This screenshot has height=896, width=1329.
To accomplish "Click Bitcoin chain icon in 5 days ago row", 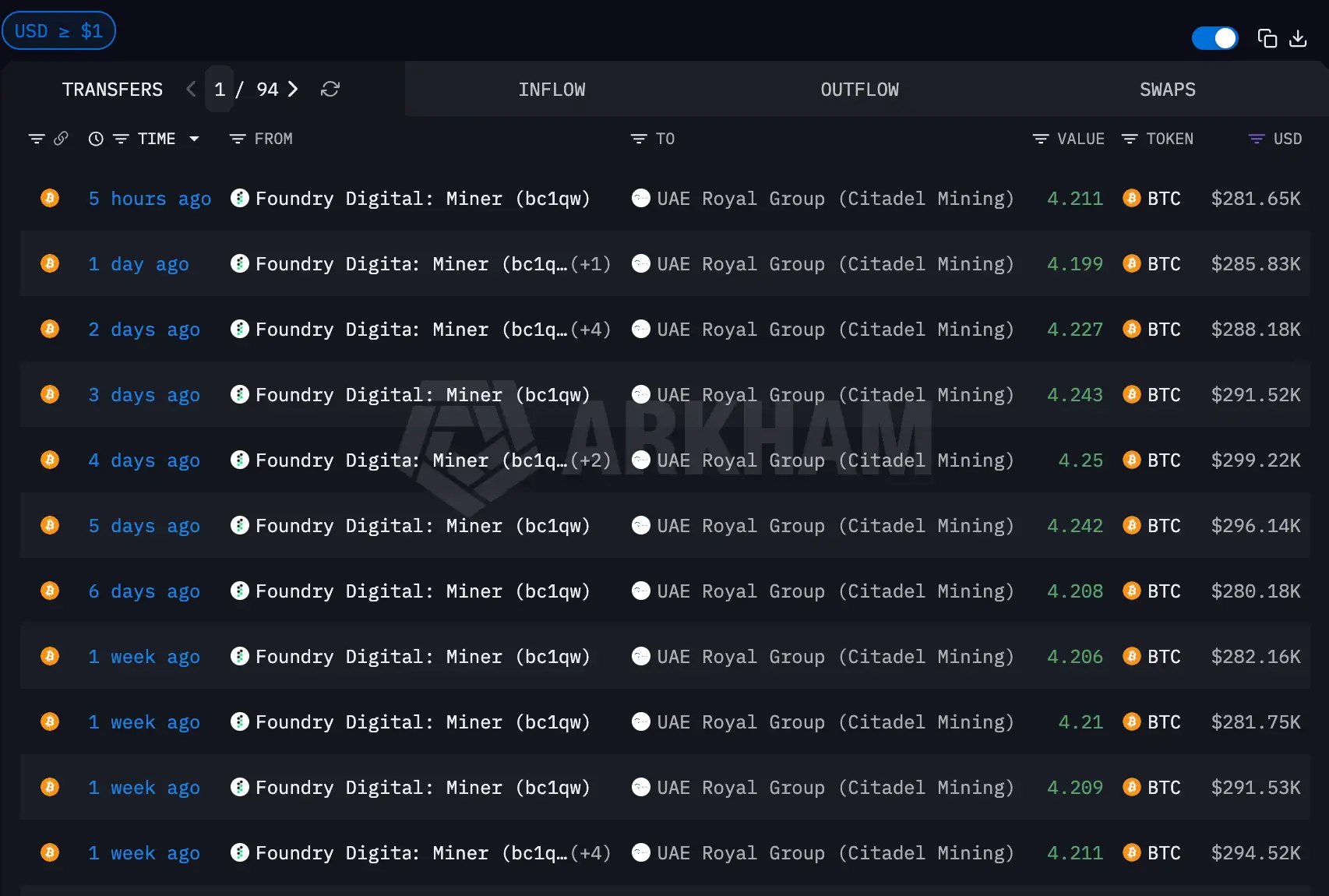I will pos(50,525).
